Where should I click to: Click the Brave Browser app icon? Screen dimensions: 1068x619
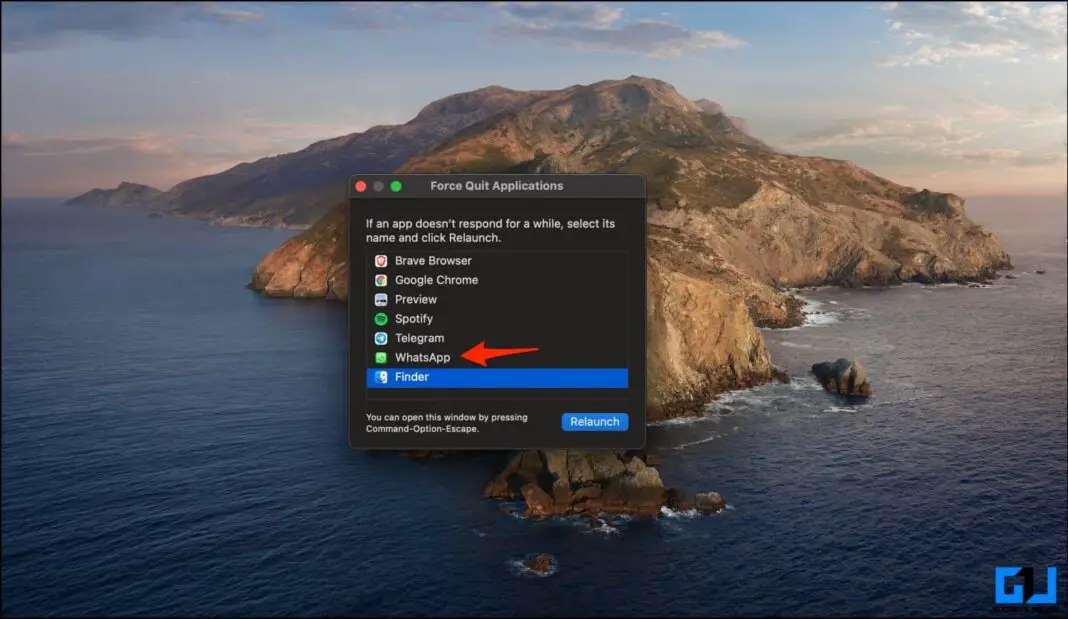pos(381,260)
